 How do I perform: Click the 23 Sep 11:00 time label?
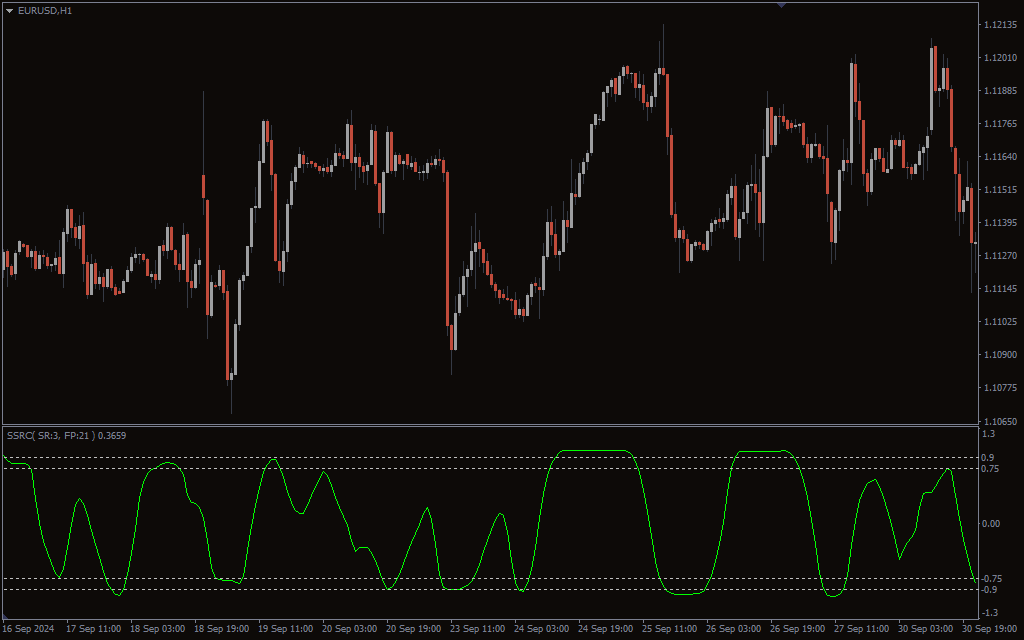click(x=478, y=629)
